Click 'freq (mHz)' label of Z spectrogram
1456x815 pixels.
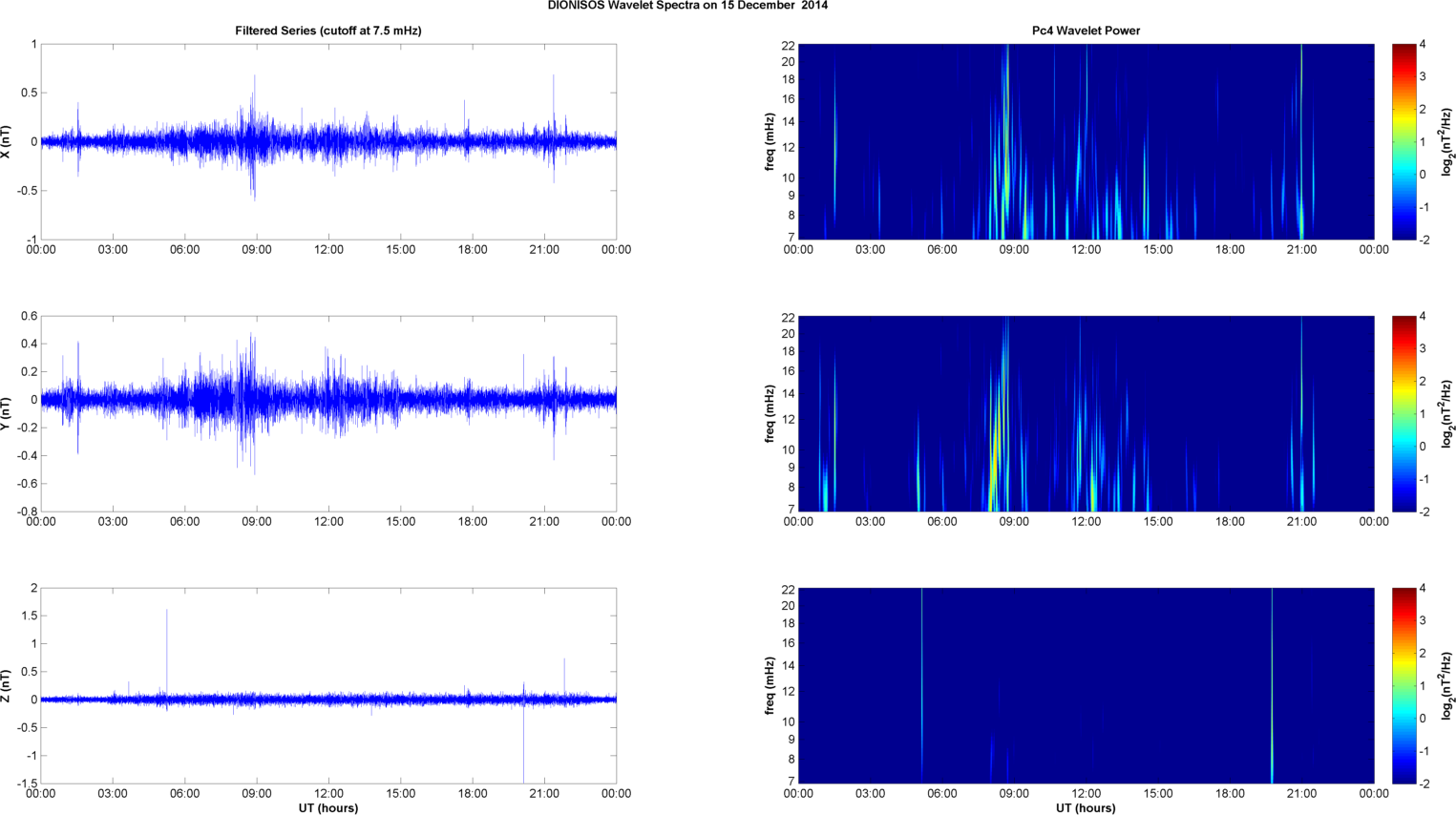[770, 685]
